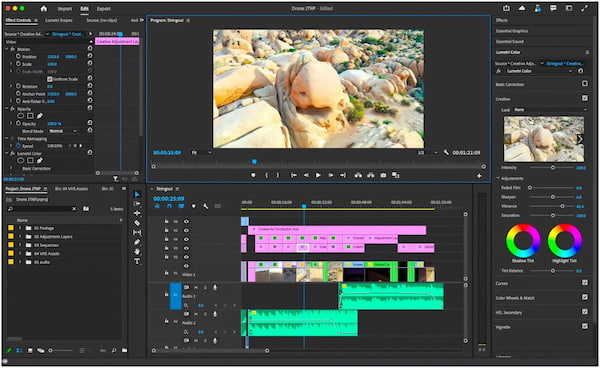Viewport: 600px width, 368px height.
Task: Click Go to Out point button
Action: (x=343, y=175)
